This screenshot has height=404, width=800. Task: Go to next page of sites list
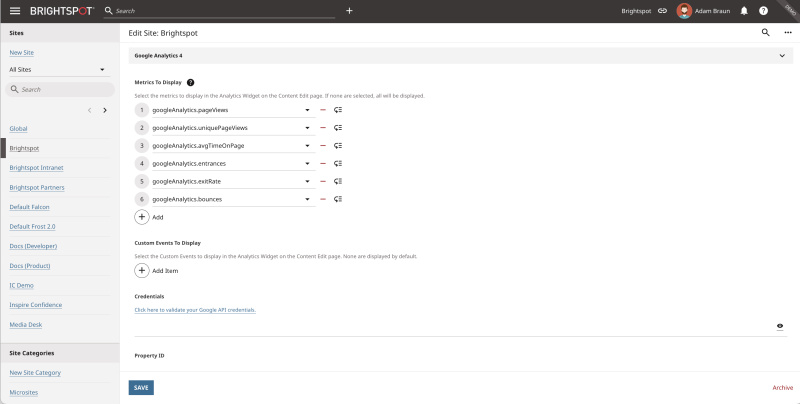coord(105,110)
